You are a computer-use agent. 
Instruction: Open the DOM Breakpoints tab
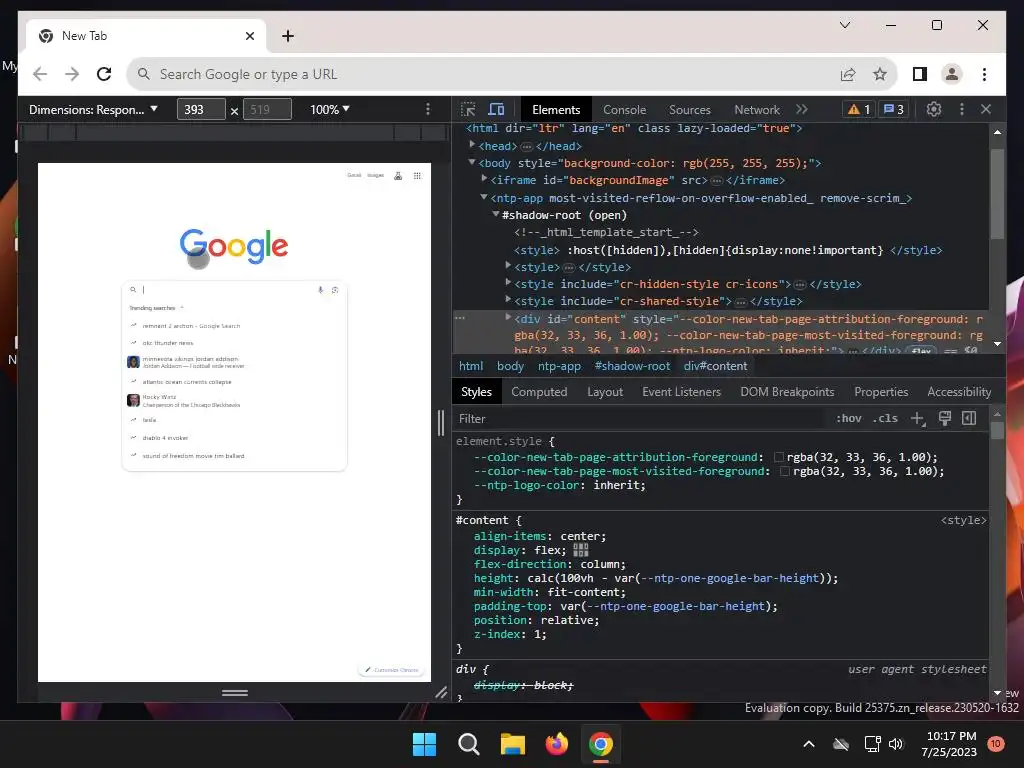tap(787, 392)
